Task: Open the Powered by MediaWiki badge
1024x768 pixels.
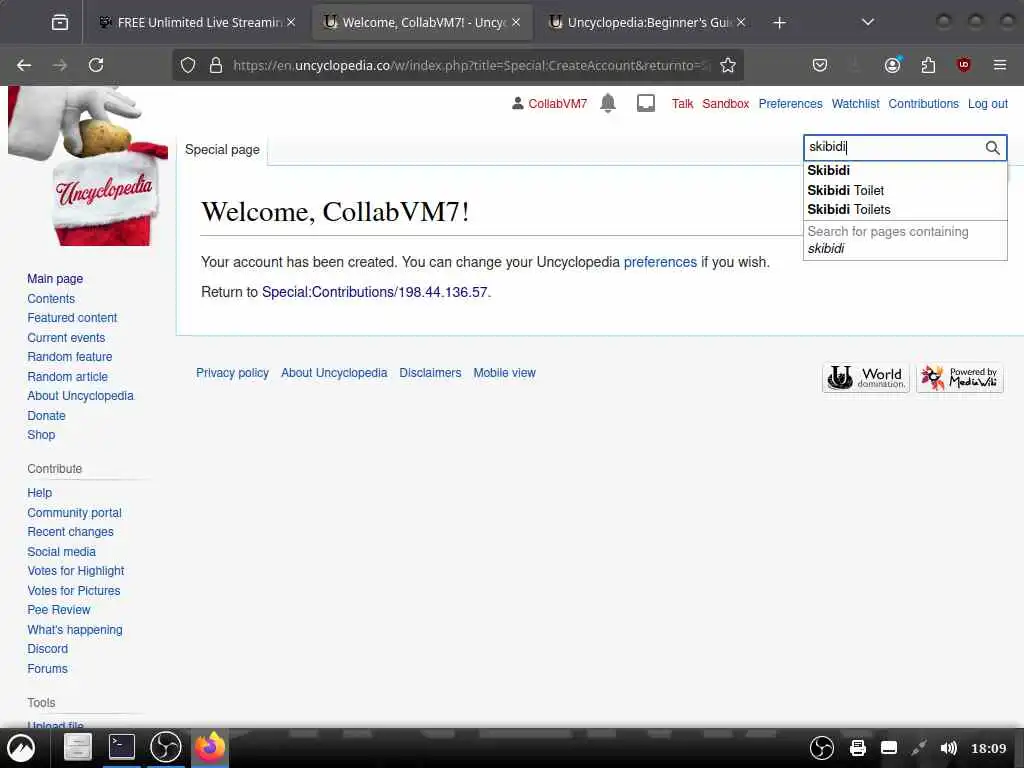Action: 959,377
